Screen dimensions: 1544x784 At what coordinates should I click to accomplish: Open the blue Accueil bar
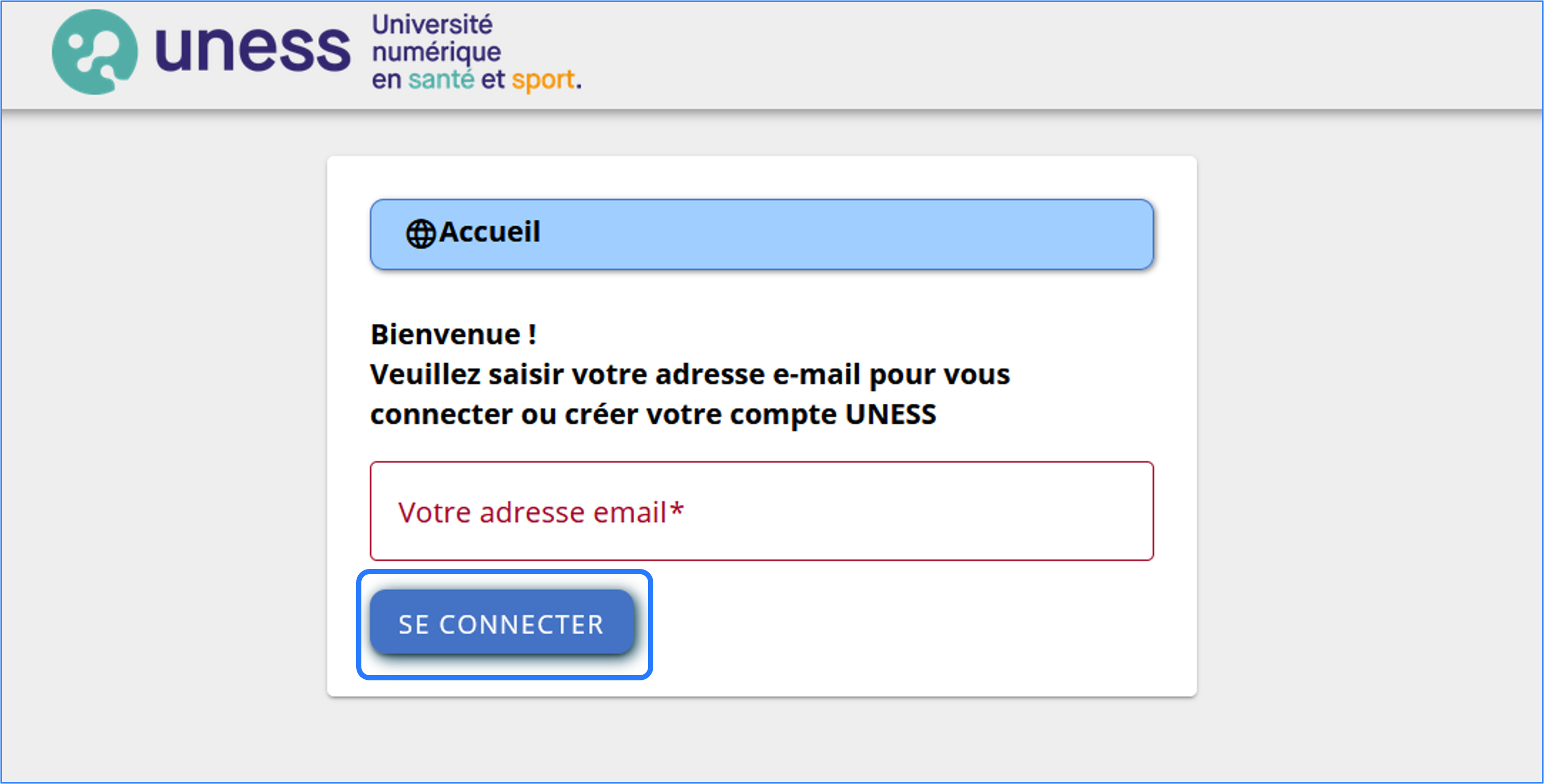click(761, 234)
